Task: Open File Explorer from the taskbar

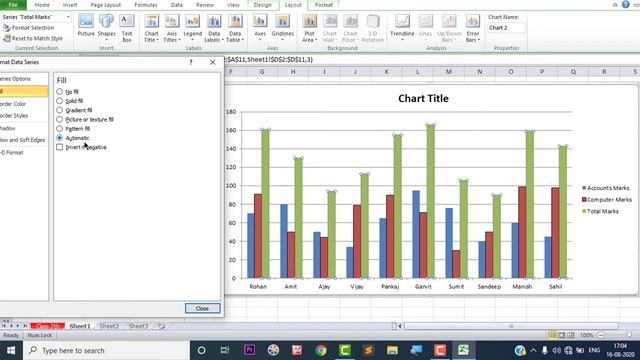Action: [x=392, y=350]
